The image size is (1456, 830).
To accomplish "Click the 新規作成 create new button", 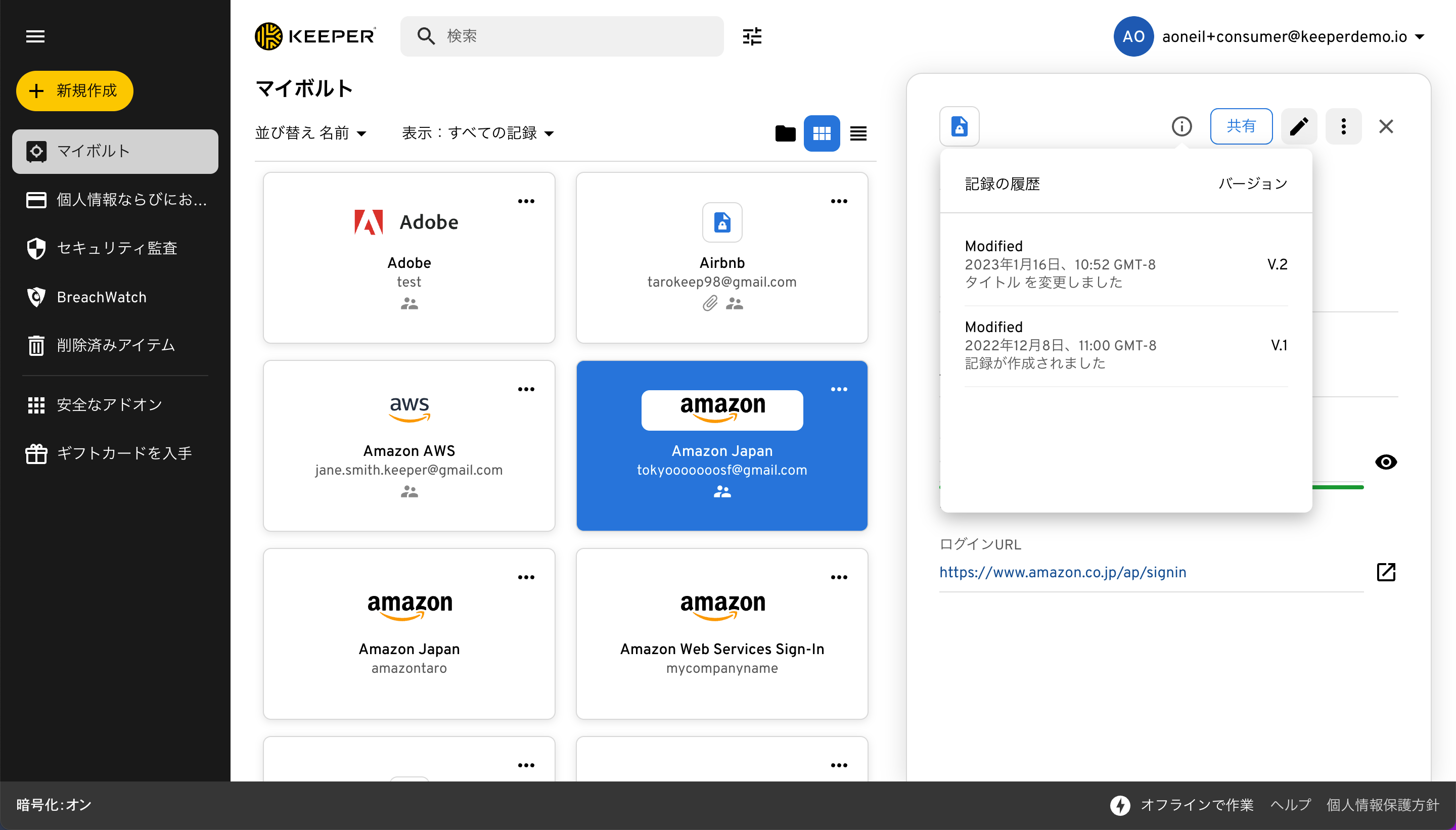I will coord(75,90).
